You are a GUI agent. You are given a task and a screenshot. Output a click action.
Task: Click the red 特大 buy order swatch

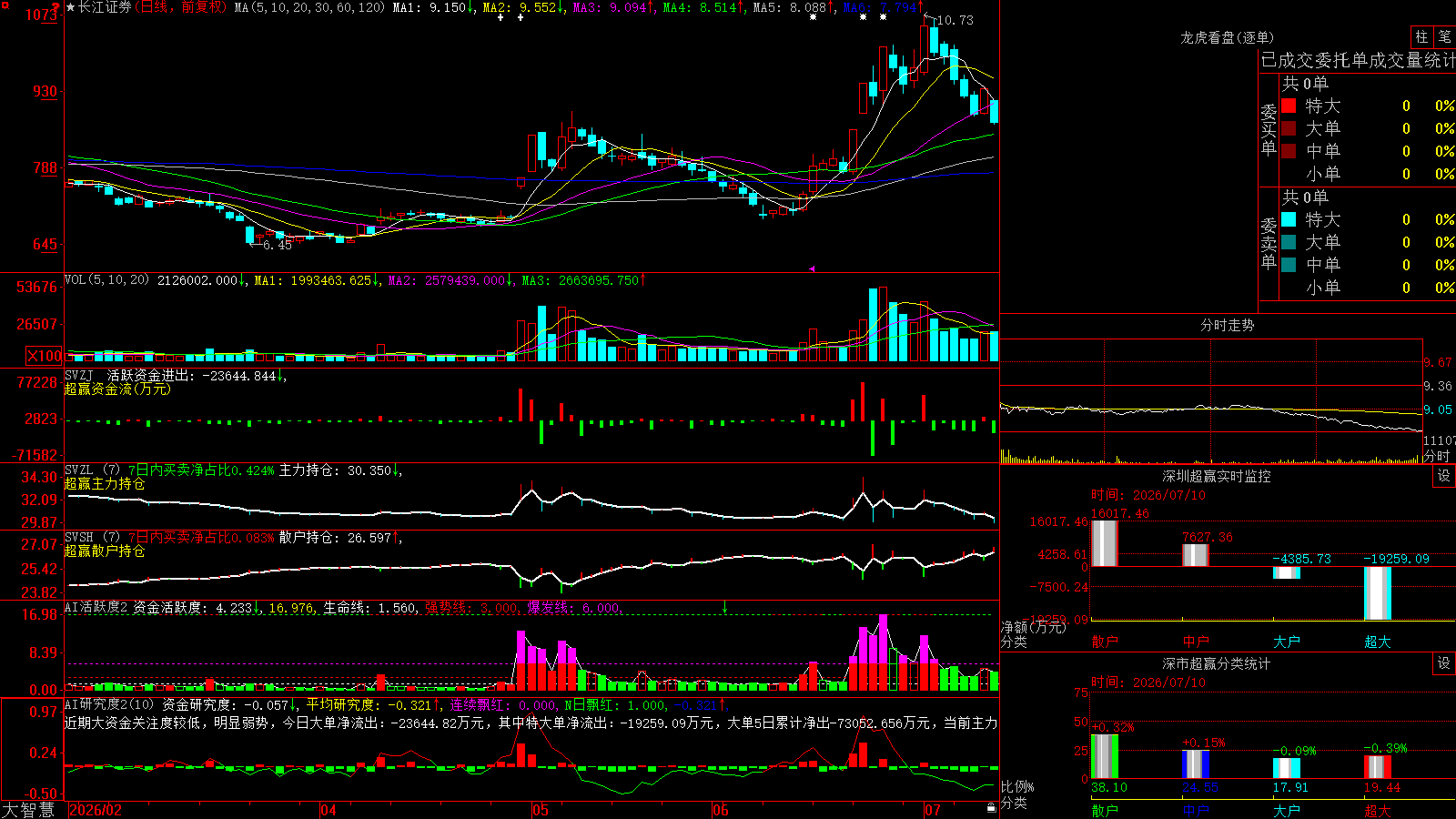click(1289, 106)
